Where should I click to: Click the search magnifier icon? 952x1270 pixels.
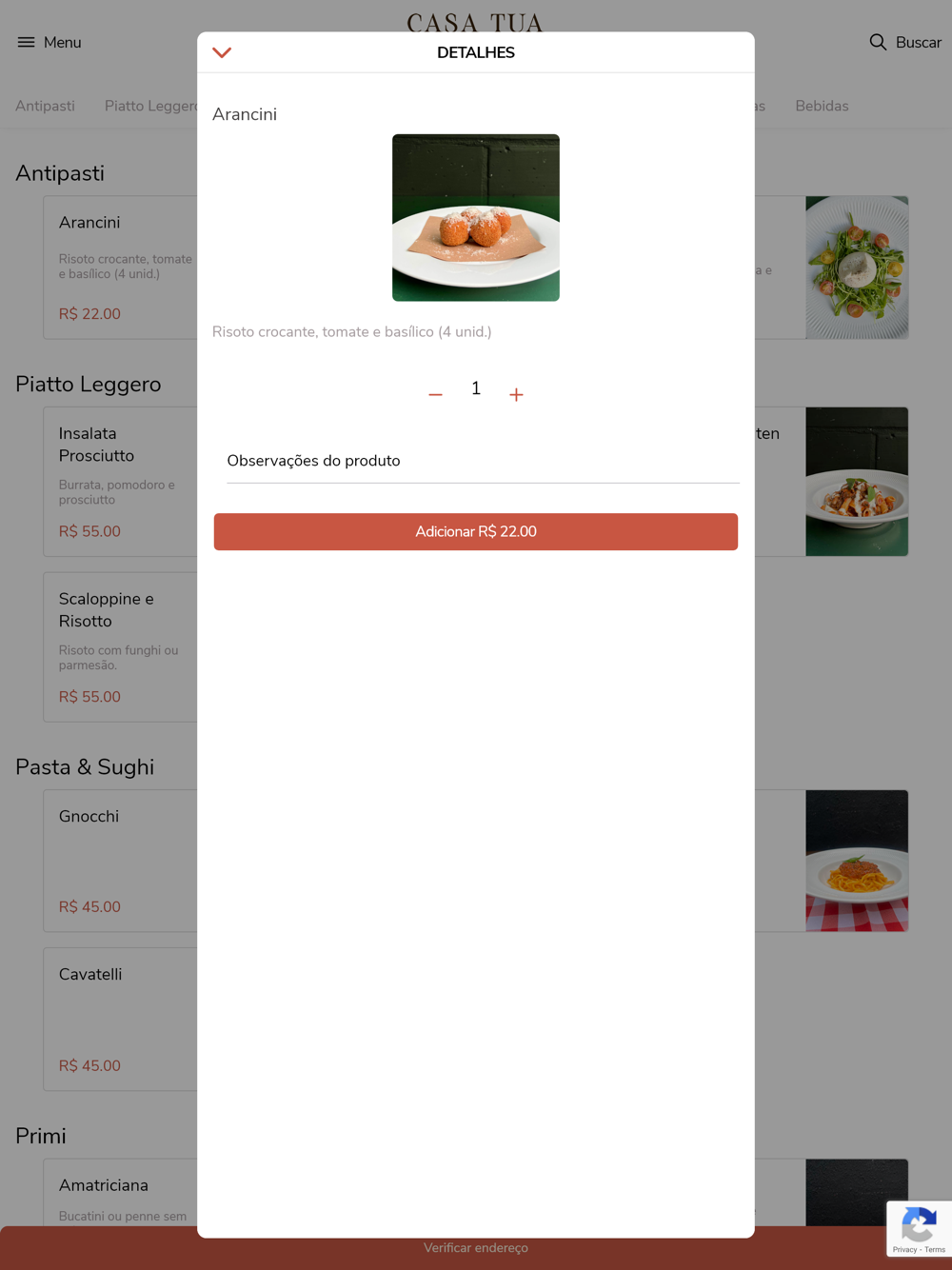tap(878, 42)
